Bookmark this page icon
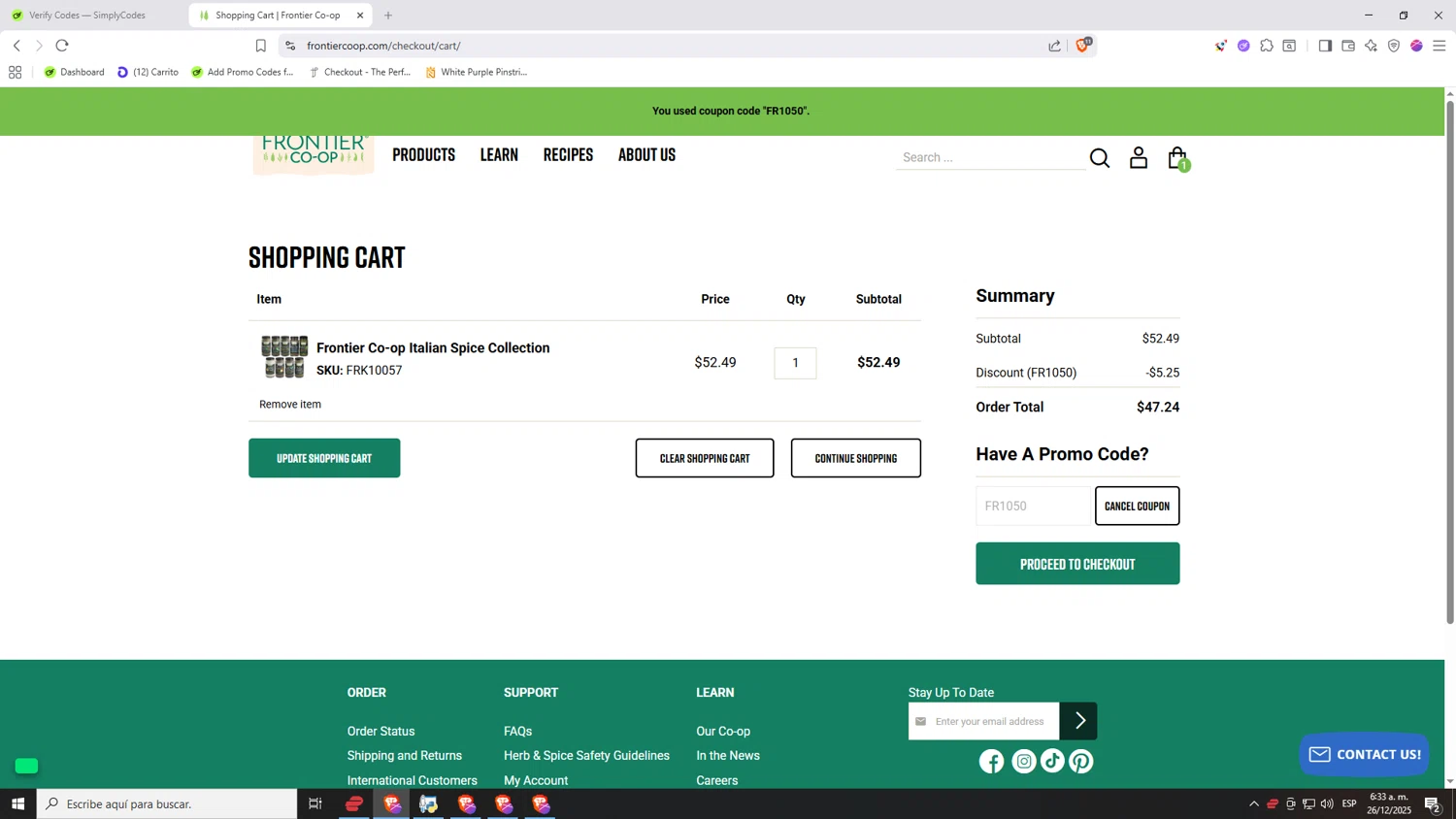This screenshot has height=819, width=1456. (x=260, y=46)
